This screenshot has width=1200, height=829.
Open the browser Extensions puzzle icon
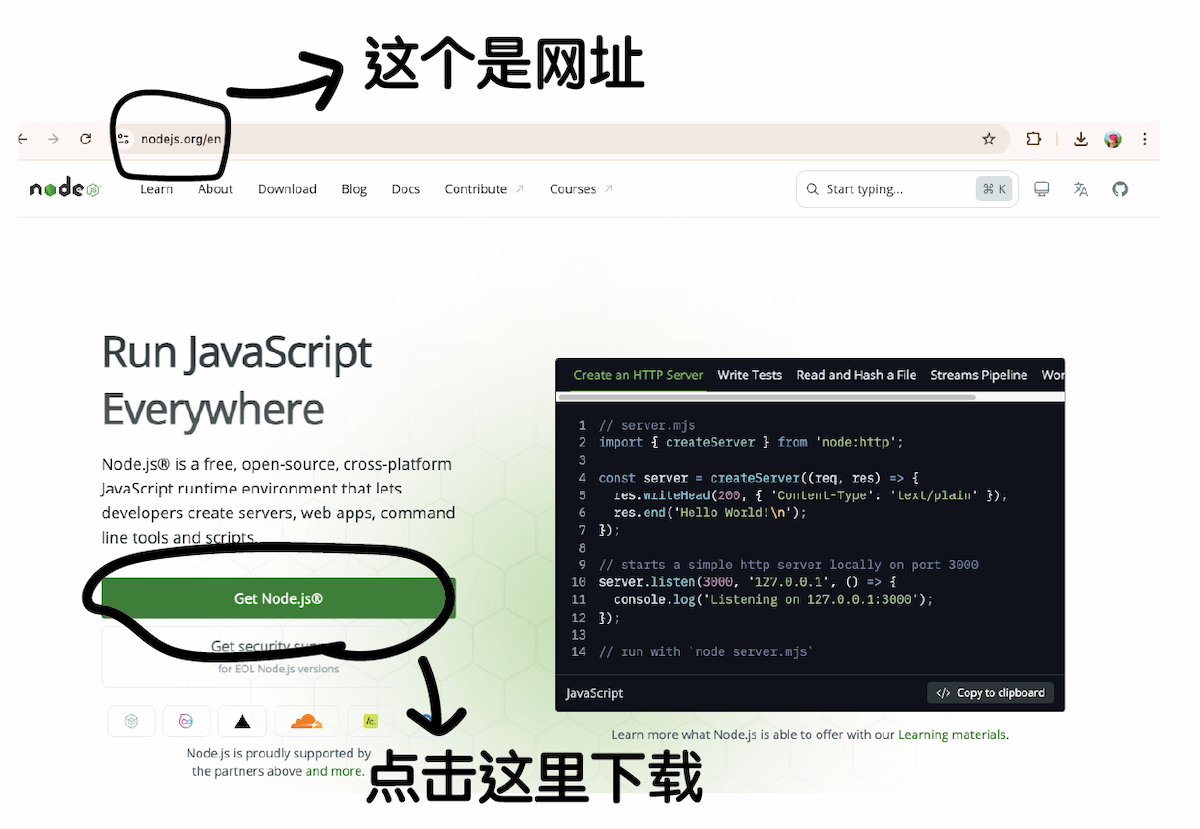point(1033,139)
